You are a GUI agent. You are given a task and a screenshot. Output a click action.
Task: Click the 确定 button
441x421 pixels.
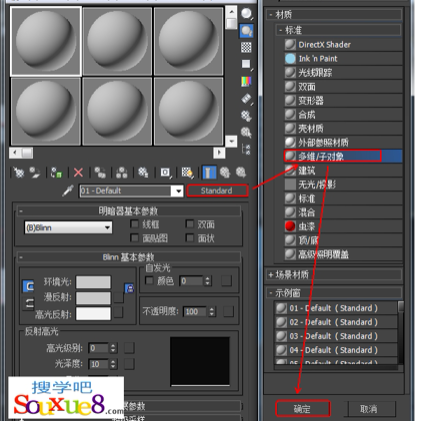(303, 409)
